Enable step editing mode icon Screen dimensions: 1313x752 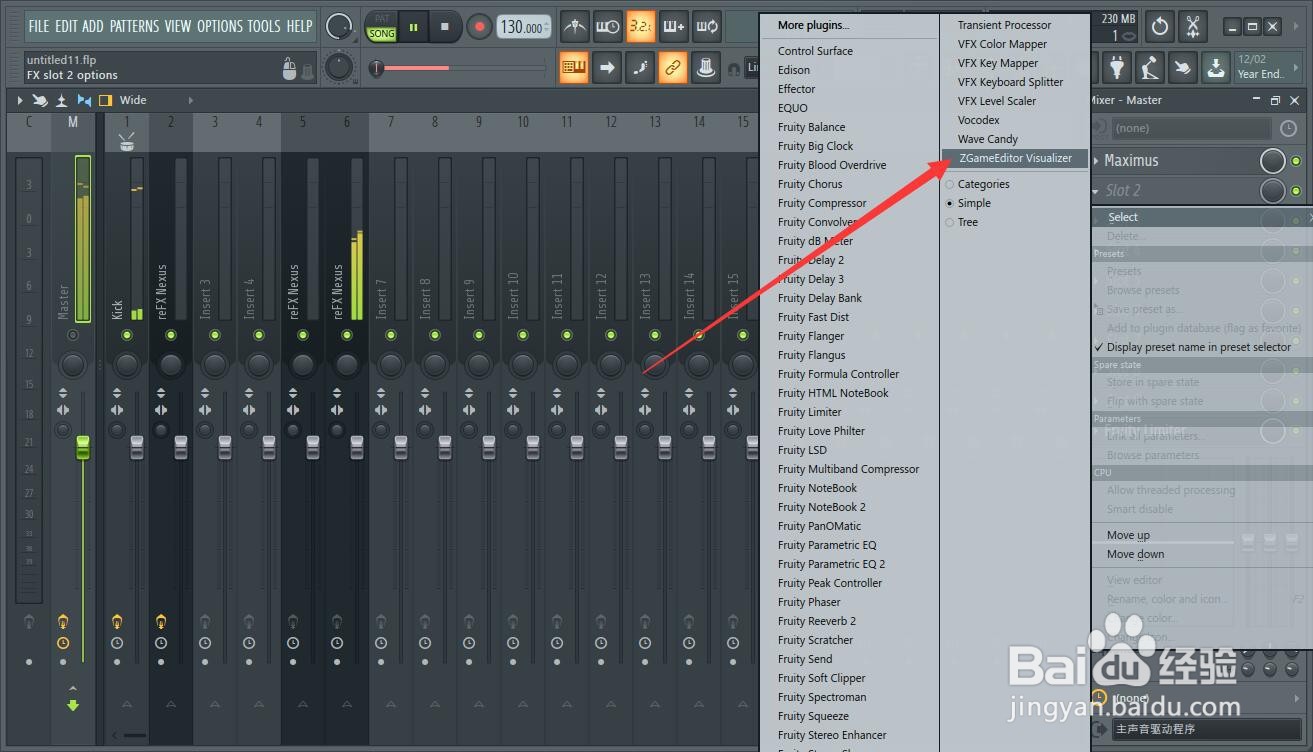(641, 68)
